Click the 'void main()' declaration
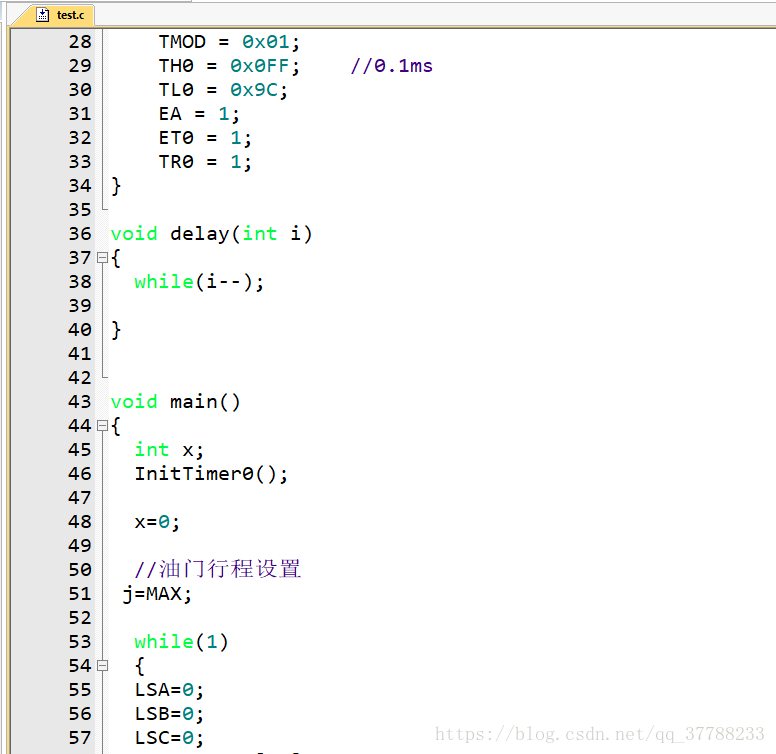Viewport: 776px width, 754px height. tap(175, 402)
